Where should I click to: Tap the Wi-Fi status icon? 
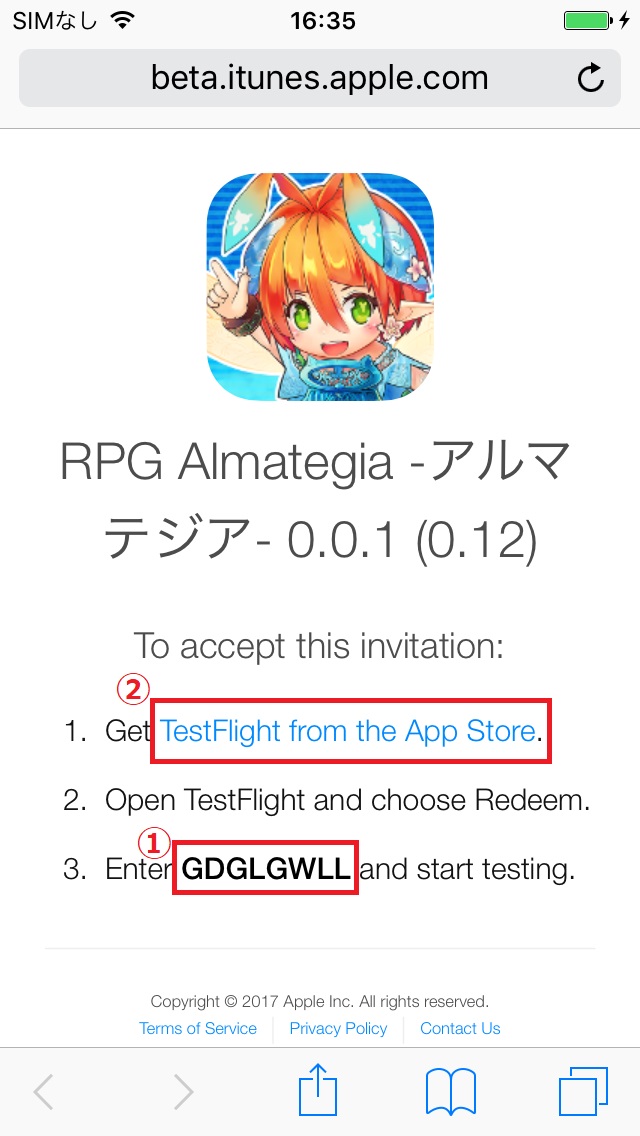[124, 20]
